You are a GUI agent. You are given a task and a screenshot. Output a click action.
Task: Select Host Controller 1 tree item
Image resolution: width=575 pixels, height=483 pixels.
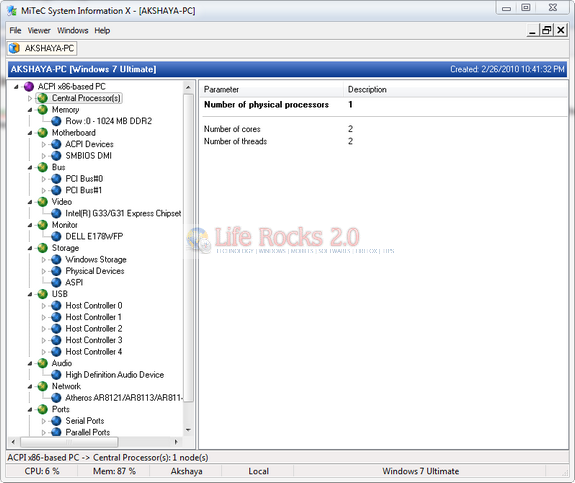(x=93, y=317)
